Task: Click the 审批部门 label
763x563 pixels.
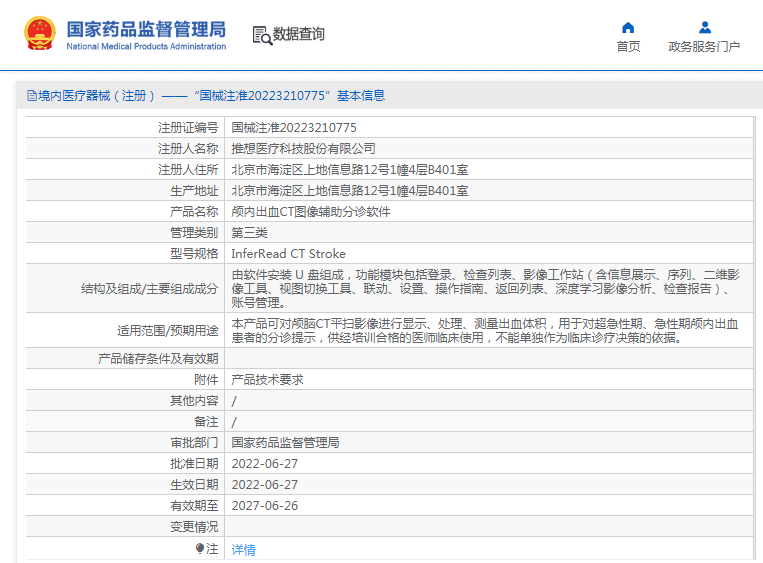Action: tap(194, 442)
